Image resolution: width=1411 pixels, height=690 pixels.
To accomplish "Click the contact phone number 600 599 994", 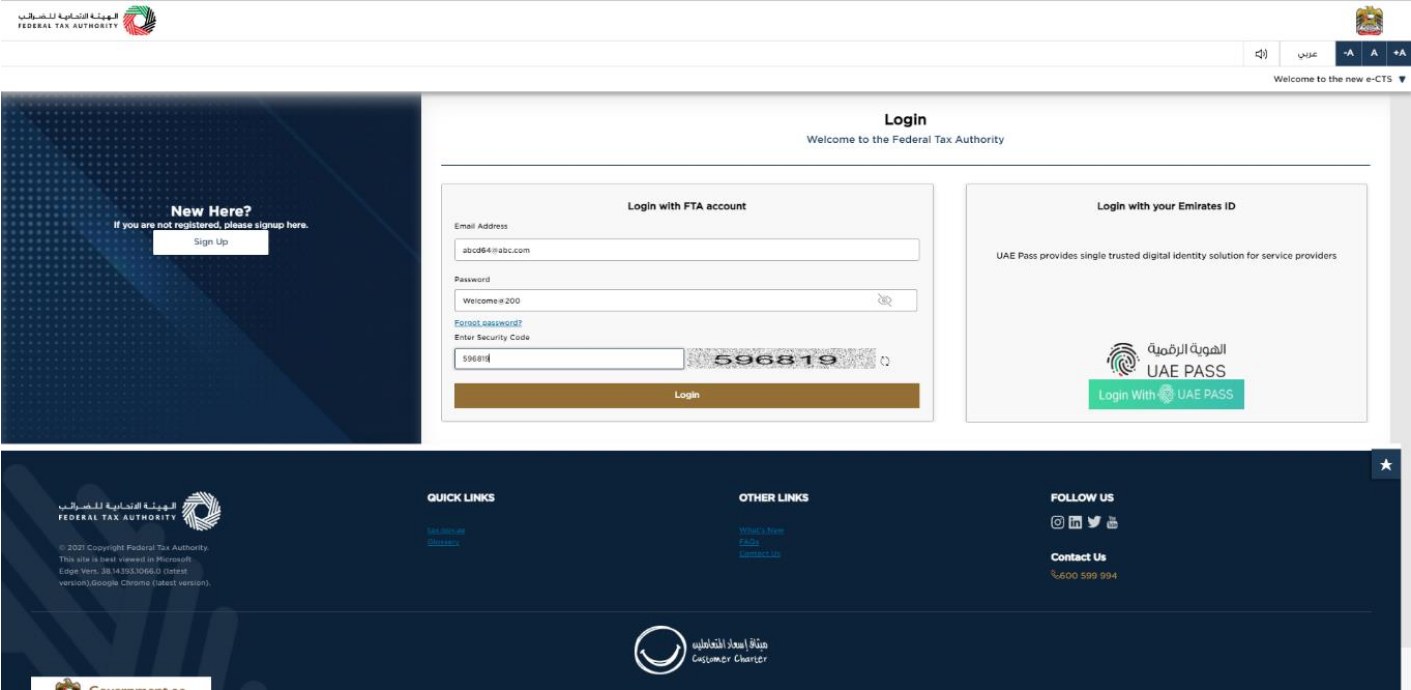I will tap(1084, 576).
